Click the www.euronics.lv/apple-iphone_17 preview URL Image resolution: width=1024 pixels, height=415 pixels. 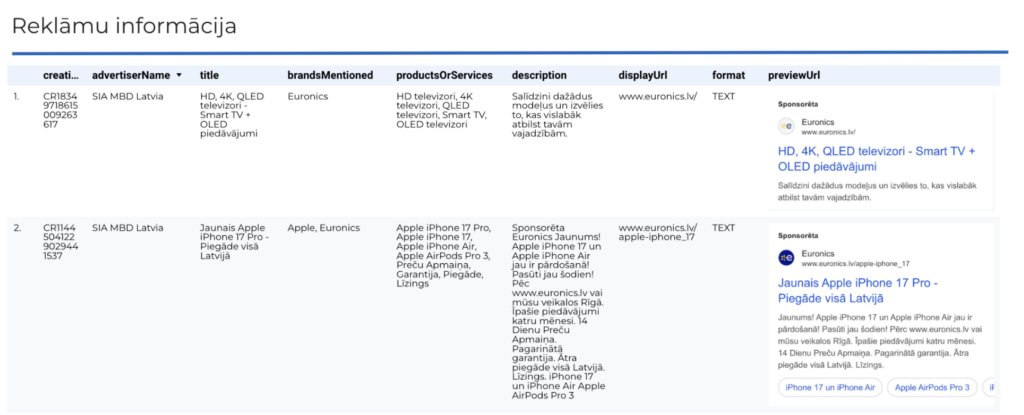point(856,264)
